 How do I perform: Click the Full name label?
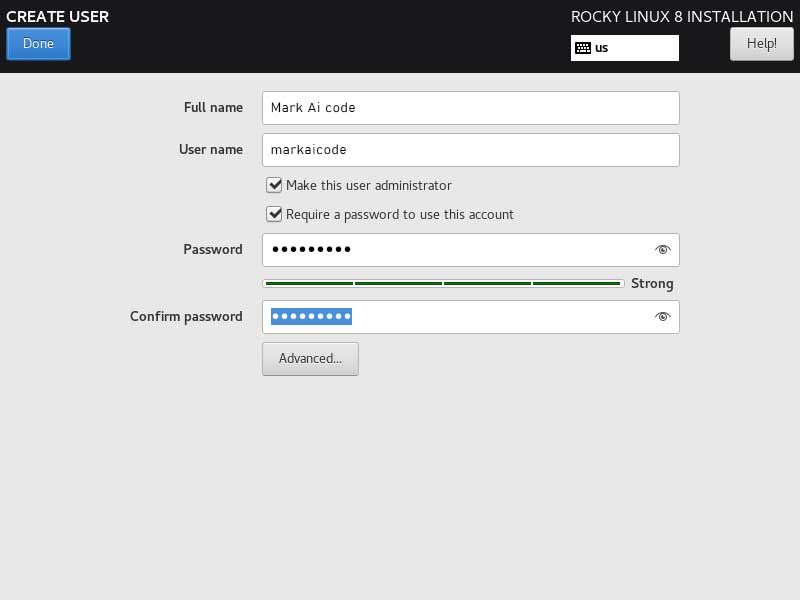pyautogui.click(x=213, y=108)
